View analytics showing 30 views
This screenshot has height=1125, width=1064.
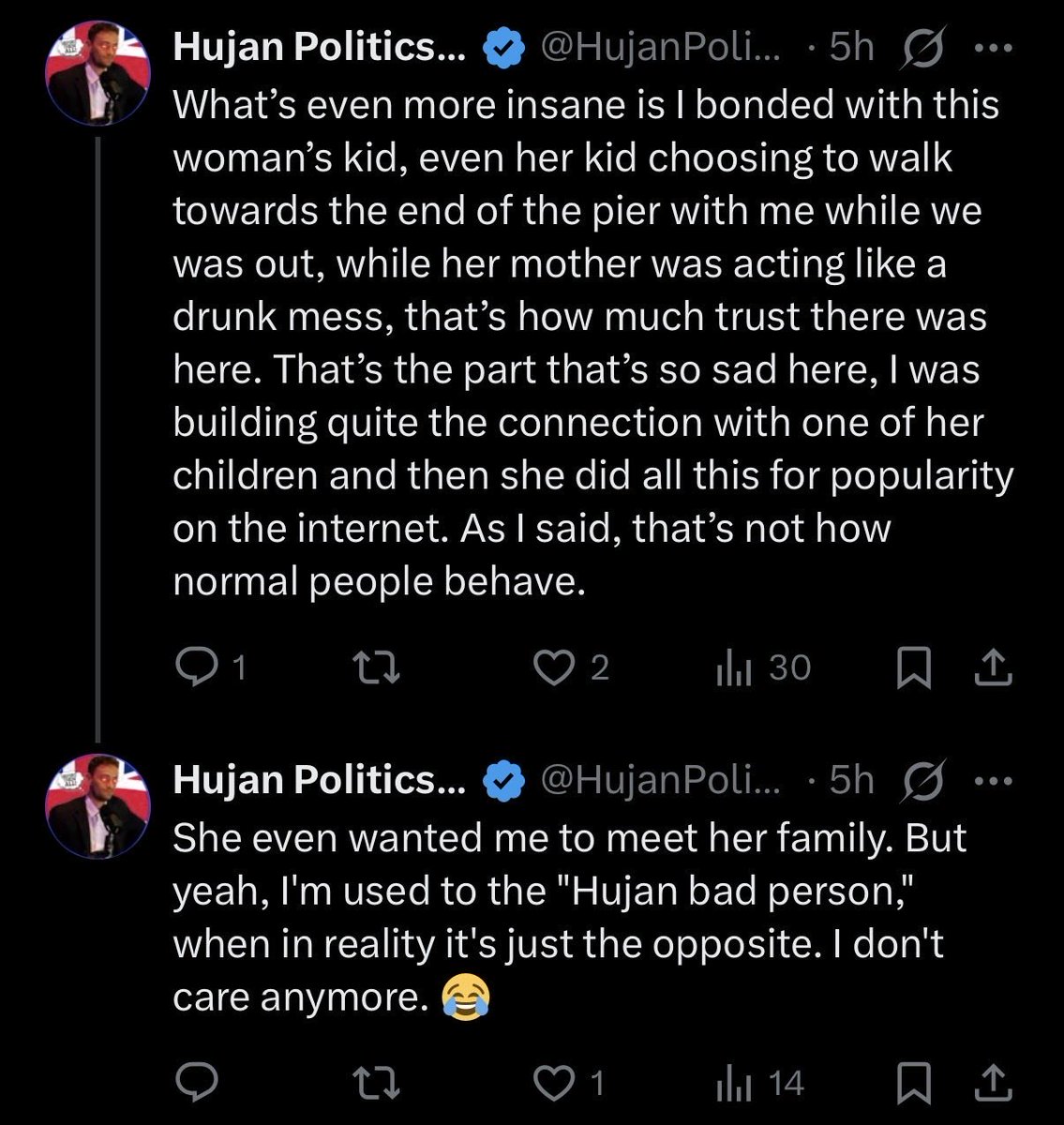pos(763,667)
